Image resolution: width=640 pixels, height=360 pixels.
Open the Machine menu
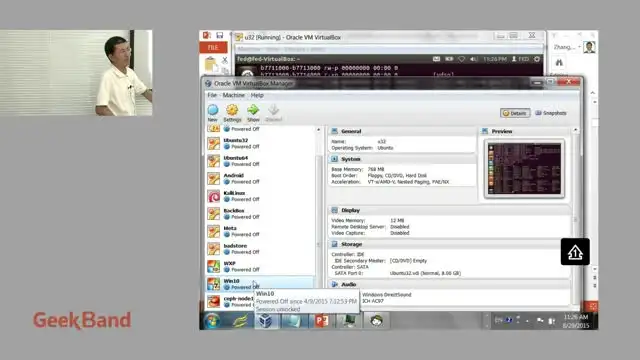click(x=233, y=95)
